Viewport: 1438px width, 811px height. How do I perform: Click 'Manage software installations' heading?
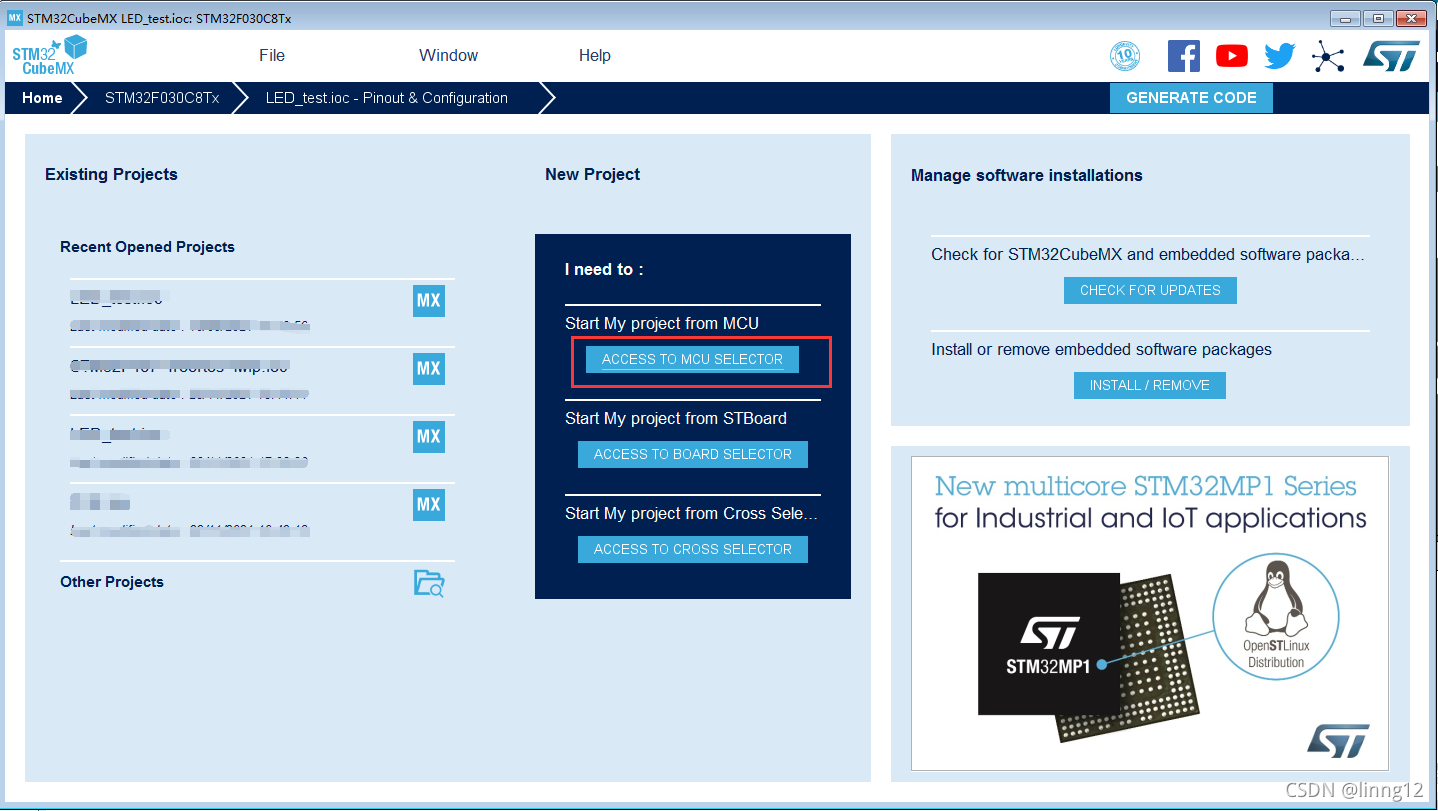(x=1027, y=175)
